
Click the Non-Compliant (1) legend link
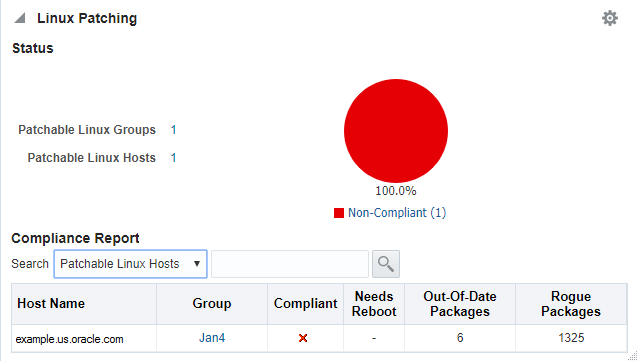(397, 213)
